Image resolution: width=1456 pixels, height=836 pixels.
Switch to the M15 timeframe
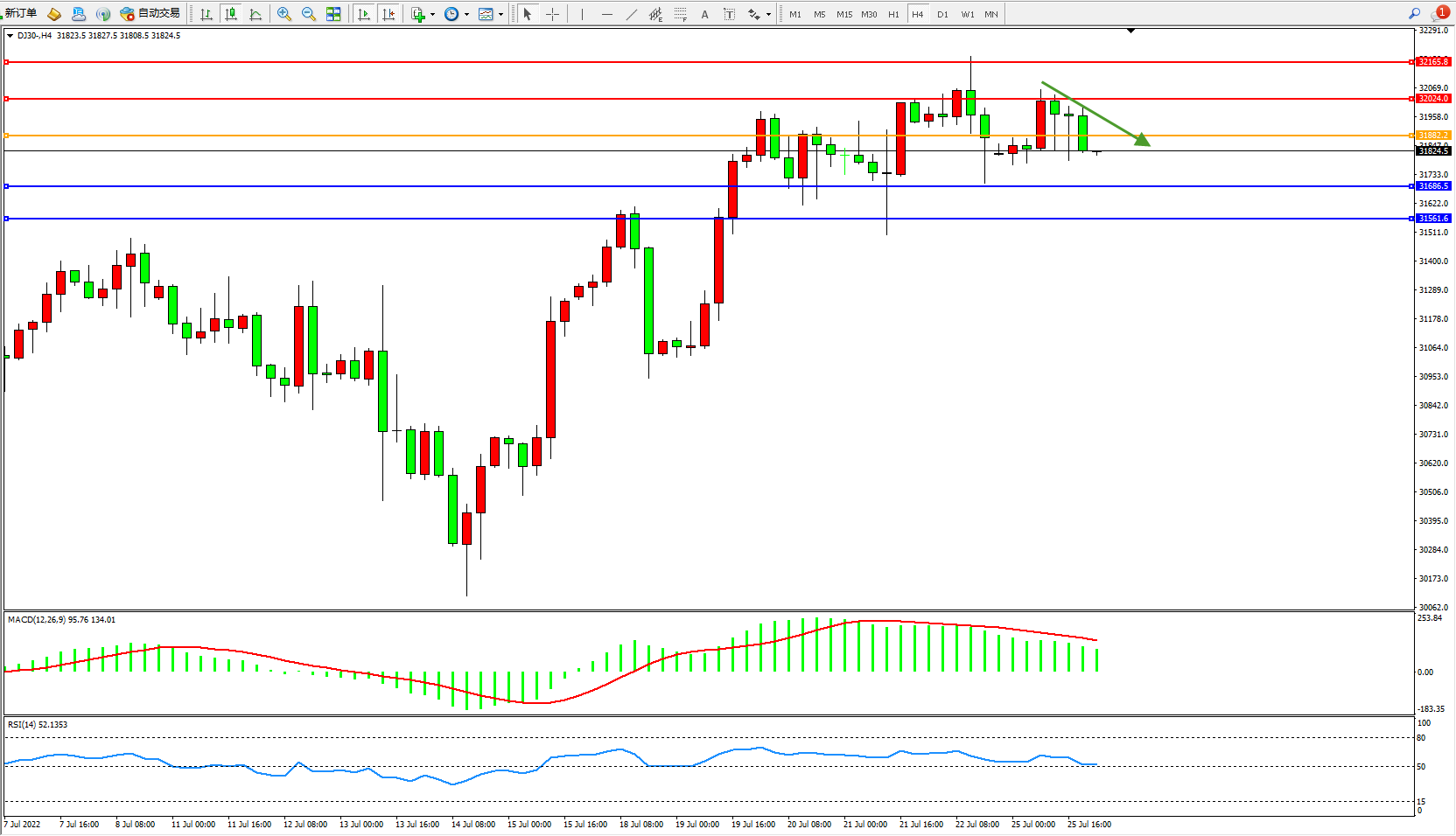[x=843, y=14]
